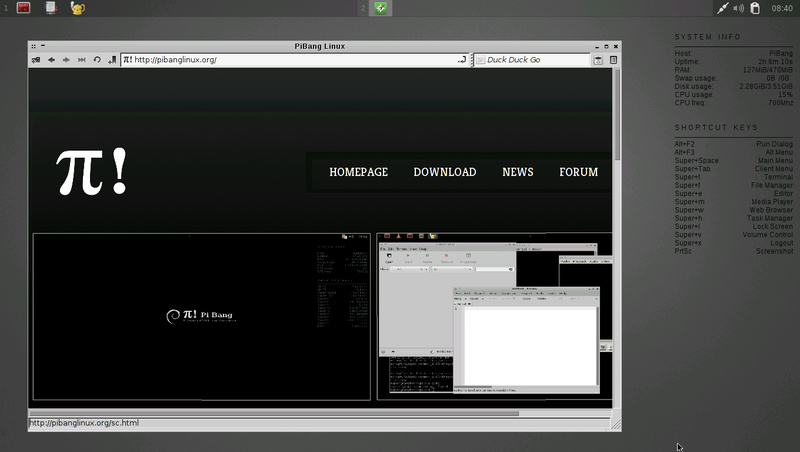The width and height of the screenshot is (800, 452).
Task: Launch the document editor icon in panel
Action: coord(51,8)
